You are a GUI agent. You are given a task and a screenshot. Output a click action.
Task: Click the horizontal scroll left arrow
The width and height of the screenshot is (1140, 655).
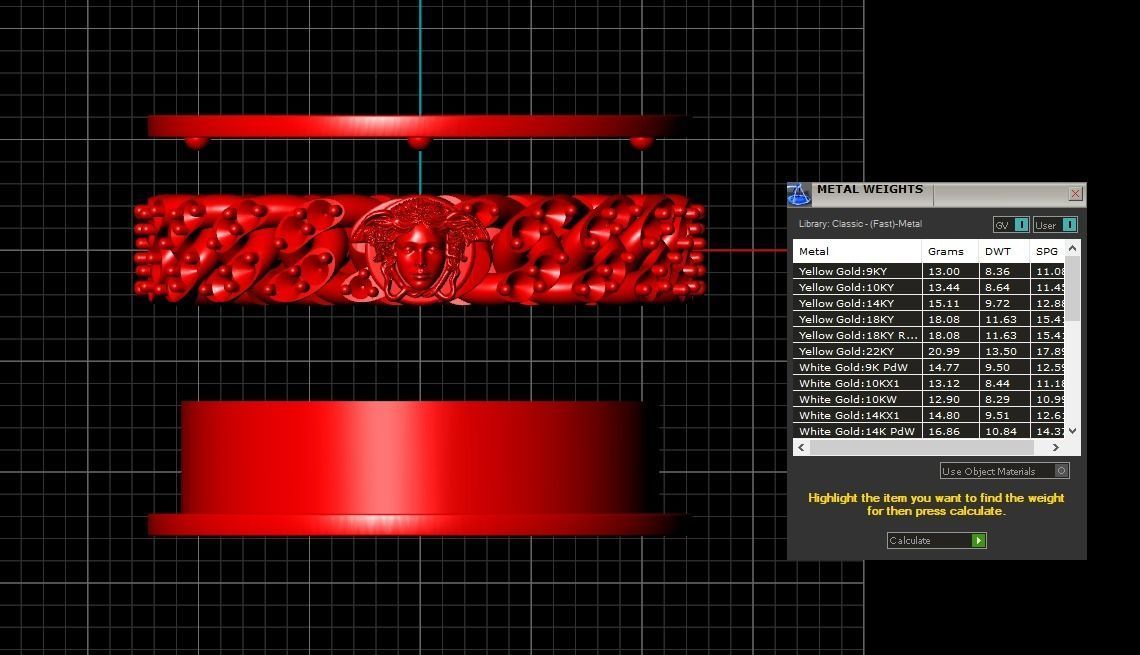(801, 448)
